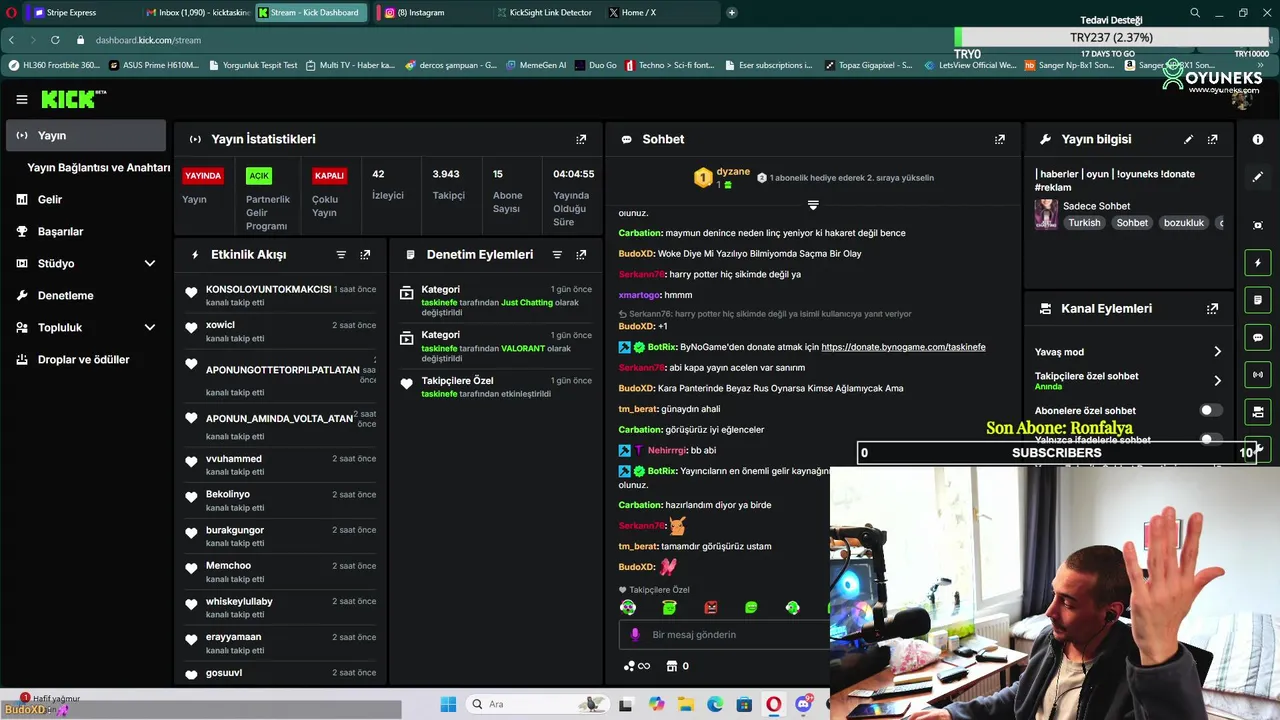
Task: Switch to the Home / X browser tab
Action: point(660,13)
